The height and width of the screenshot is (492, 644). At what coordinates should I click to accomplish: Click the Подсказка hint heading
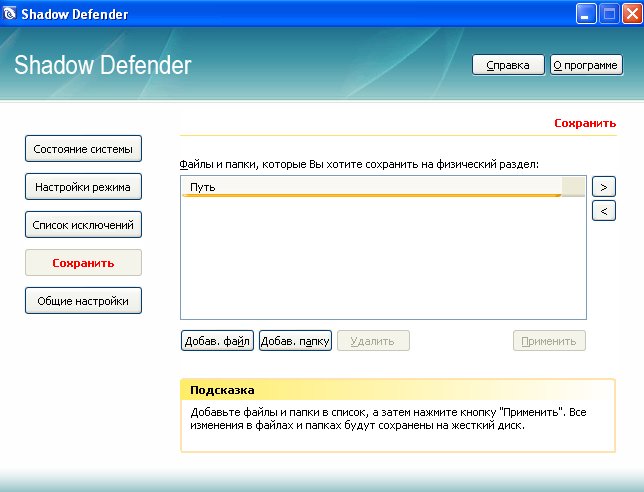point(222,390)
